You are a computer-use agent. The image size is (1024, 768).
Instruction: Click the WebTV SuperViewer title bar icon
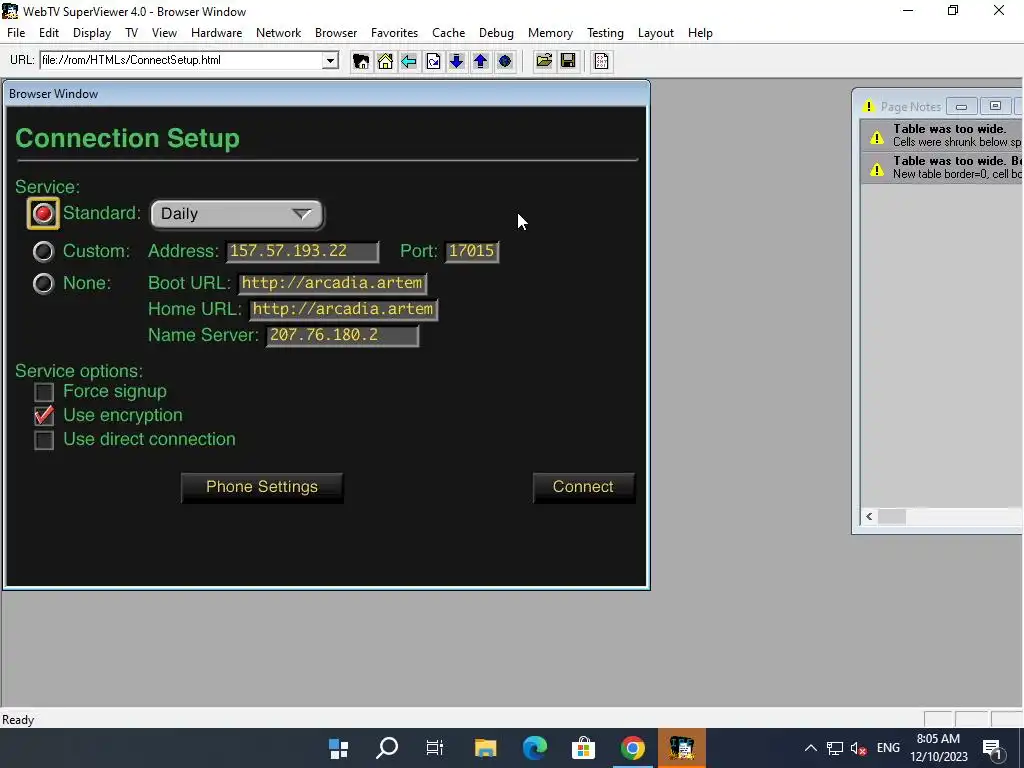[x=10, y=11]
